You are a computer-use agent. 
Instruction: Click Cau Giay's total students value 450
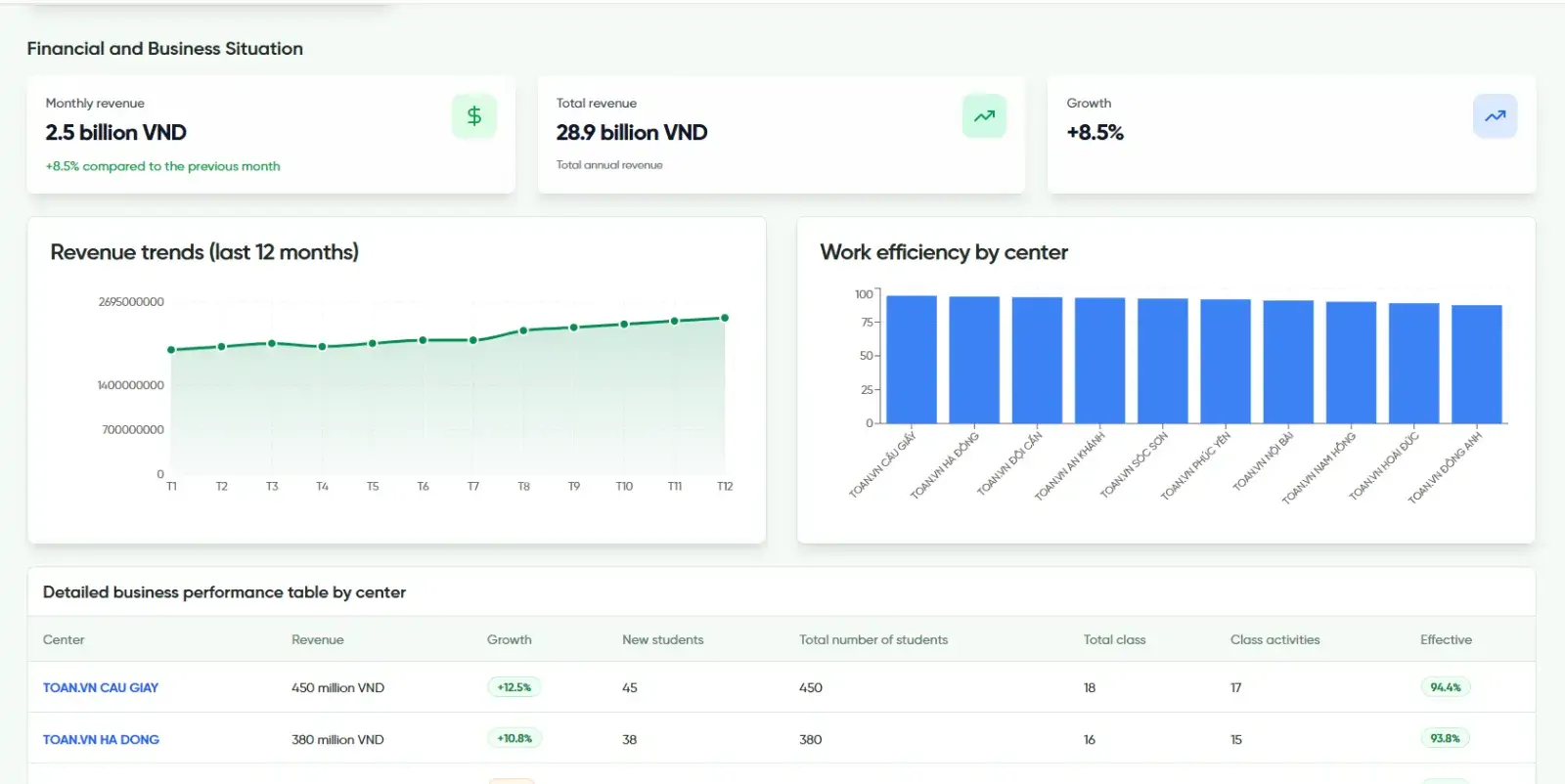tap(811, 687)
